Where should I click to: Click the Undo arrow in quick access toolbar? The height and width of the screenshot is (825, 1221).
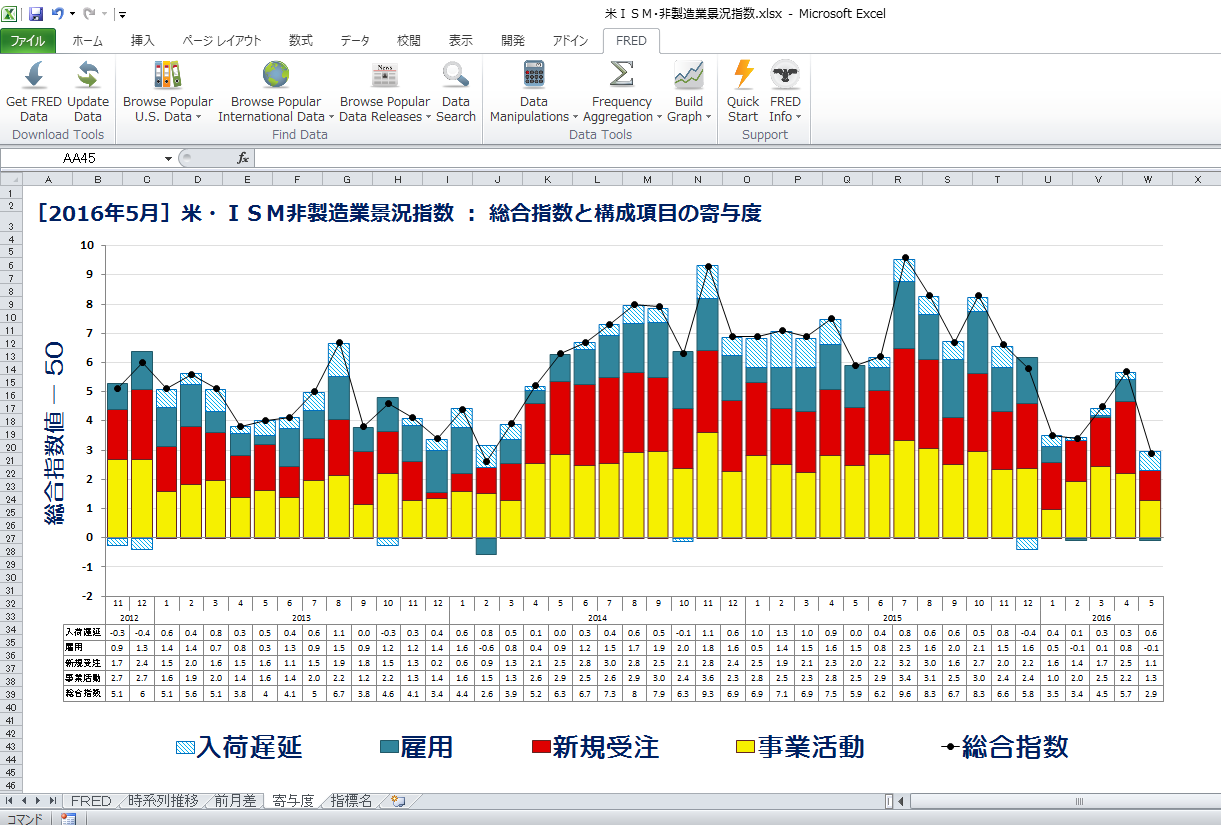click(x=58, y=14)
